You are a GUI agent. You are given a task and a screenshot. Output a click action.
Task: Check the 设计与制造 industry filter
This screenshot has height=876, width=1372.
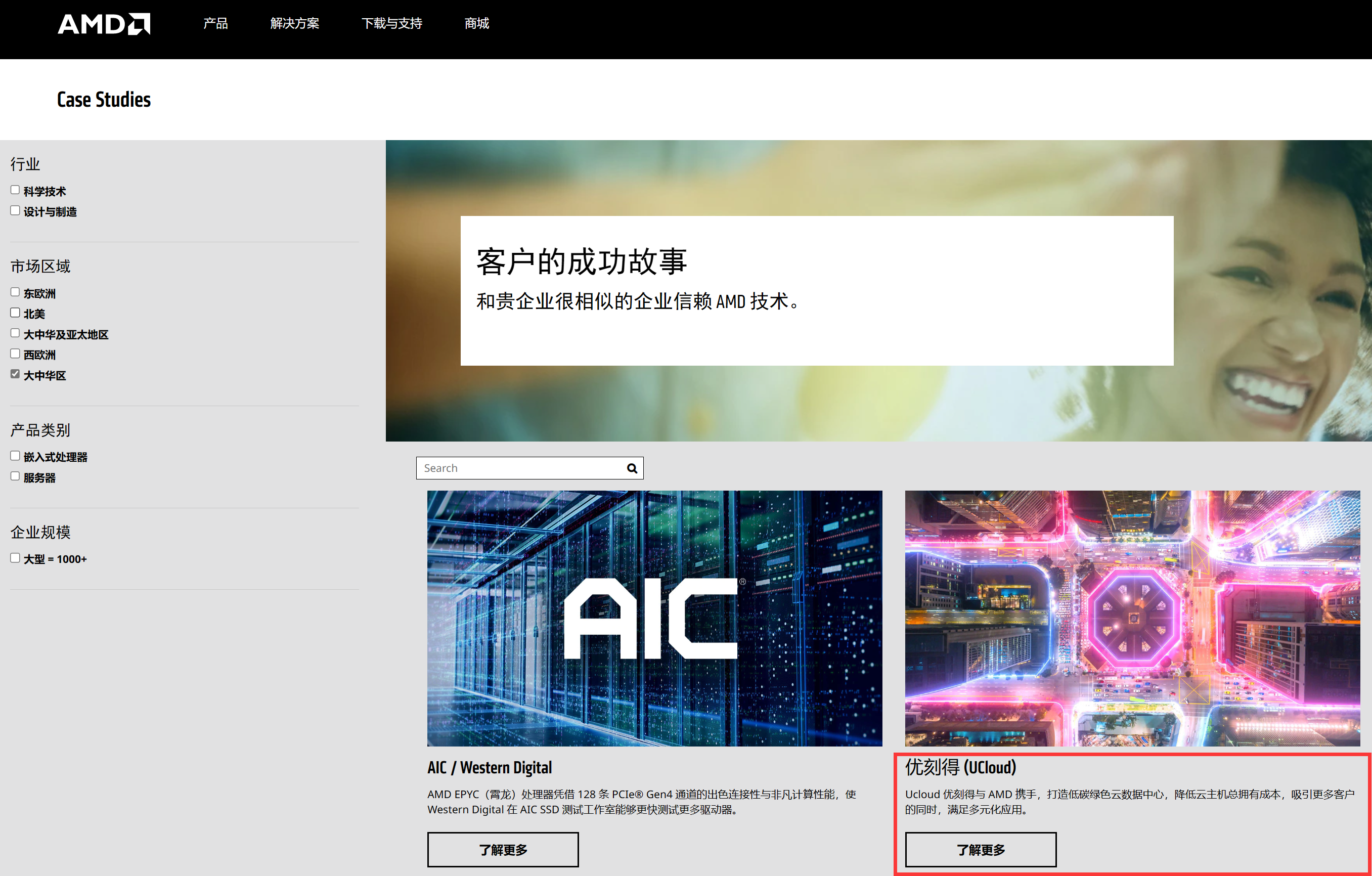[15, 210]
